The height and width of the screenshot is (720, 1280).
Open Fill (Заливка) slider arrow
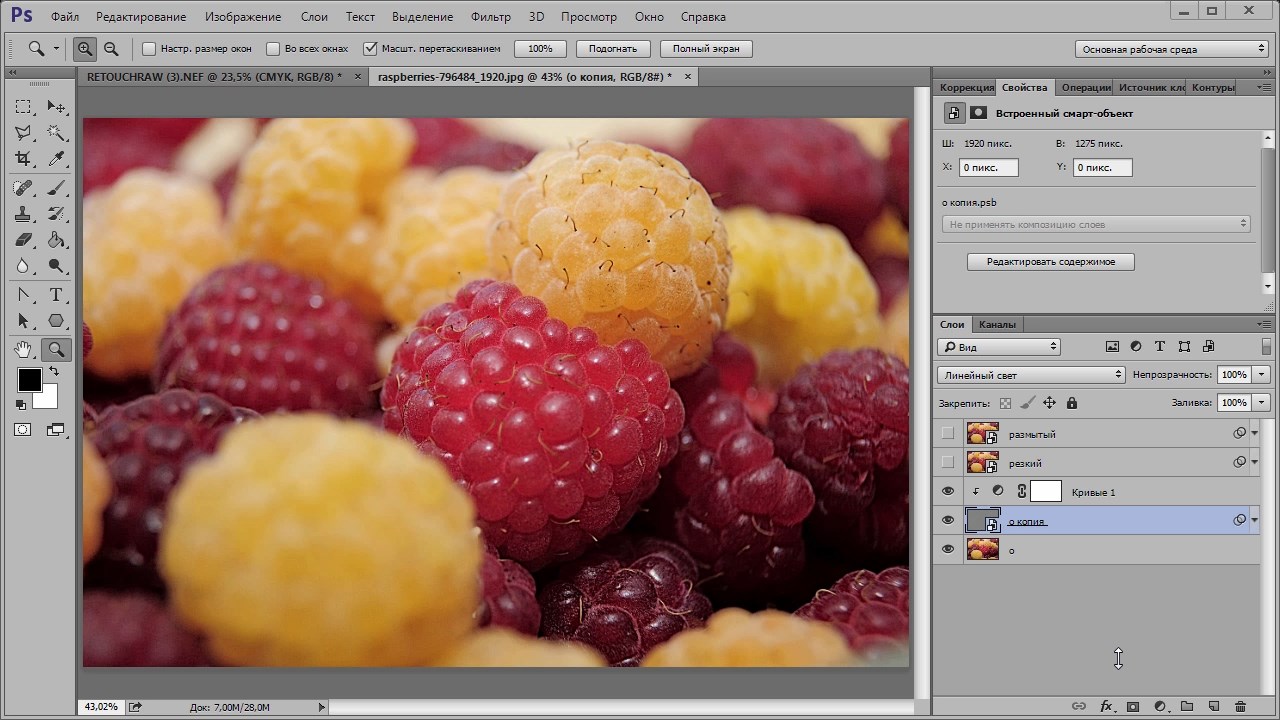[1261, 403]
